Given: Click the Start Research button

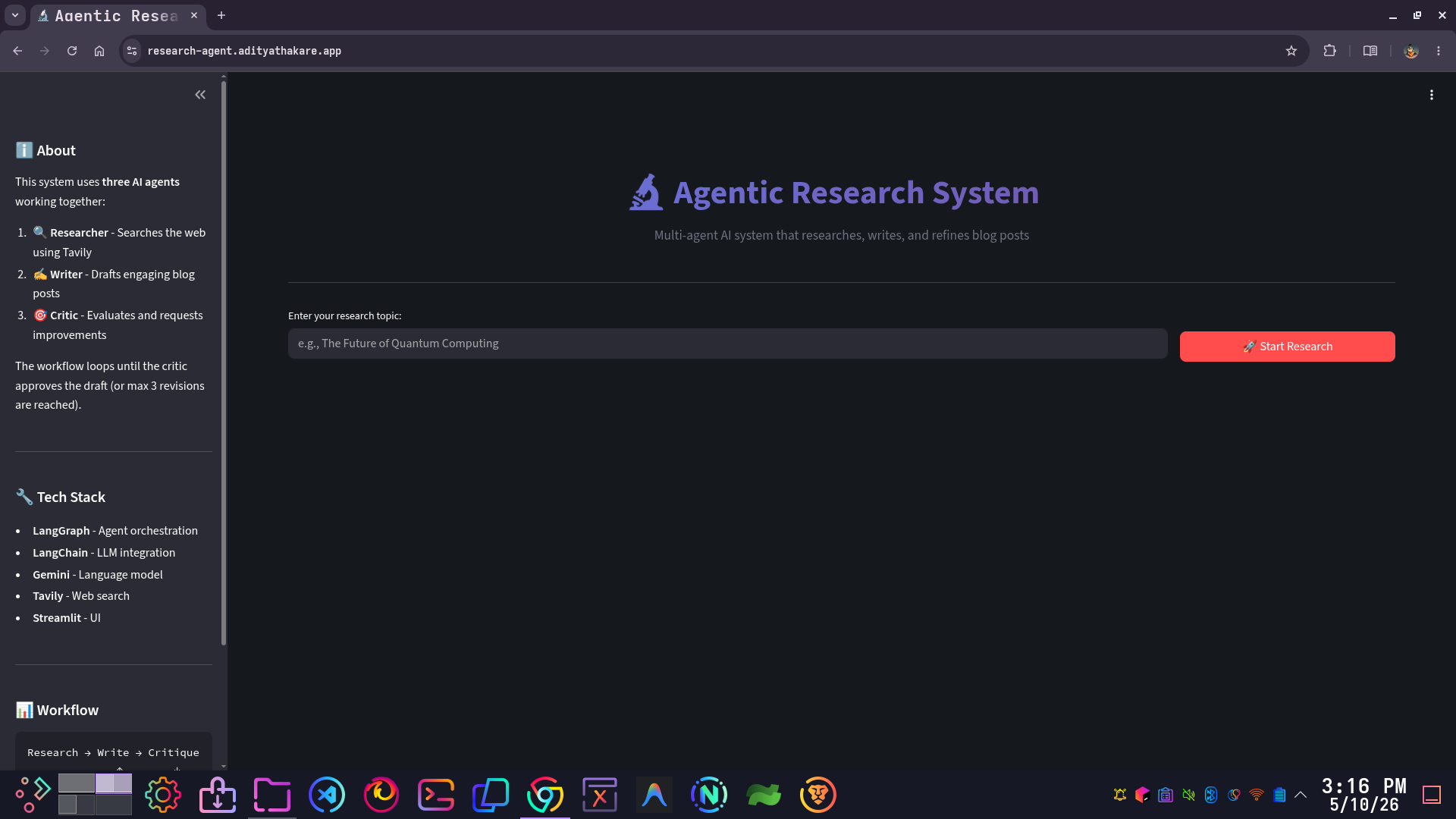Looking at the screenshot, I should coord(1287,347).
